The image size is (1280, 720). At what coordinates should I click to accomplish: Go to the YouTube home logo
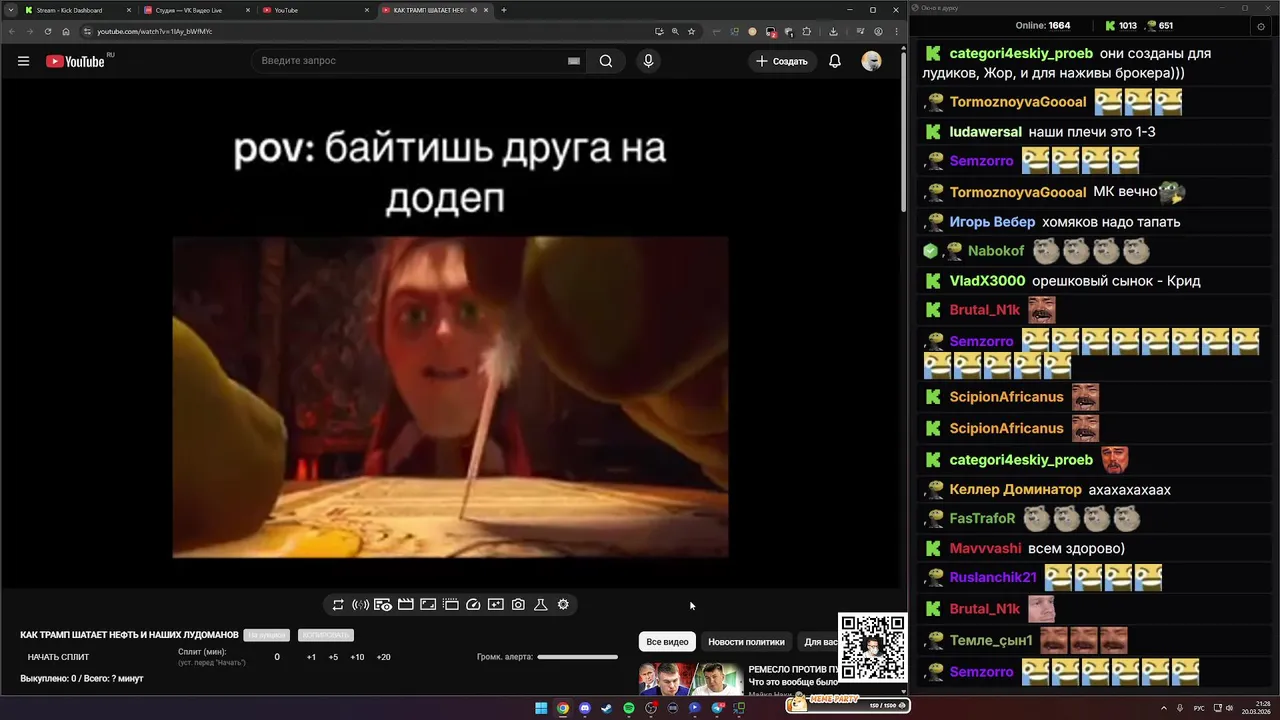(75, 61)
